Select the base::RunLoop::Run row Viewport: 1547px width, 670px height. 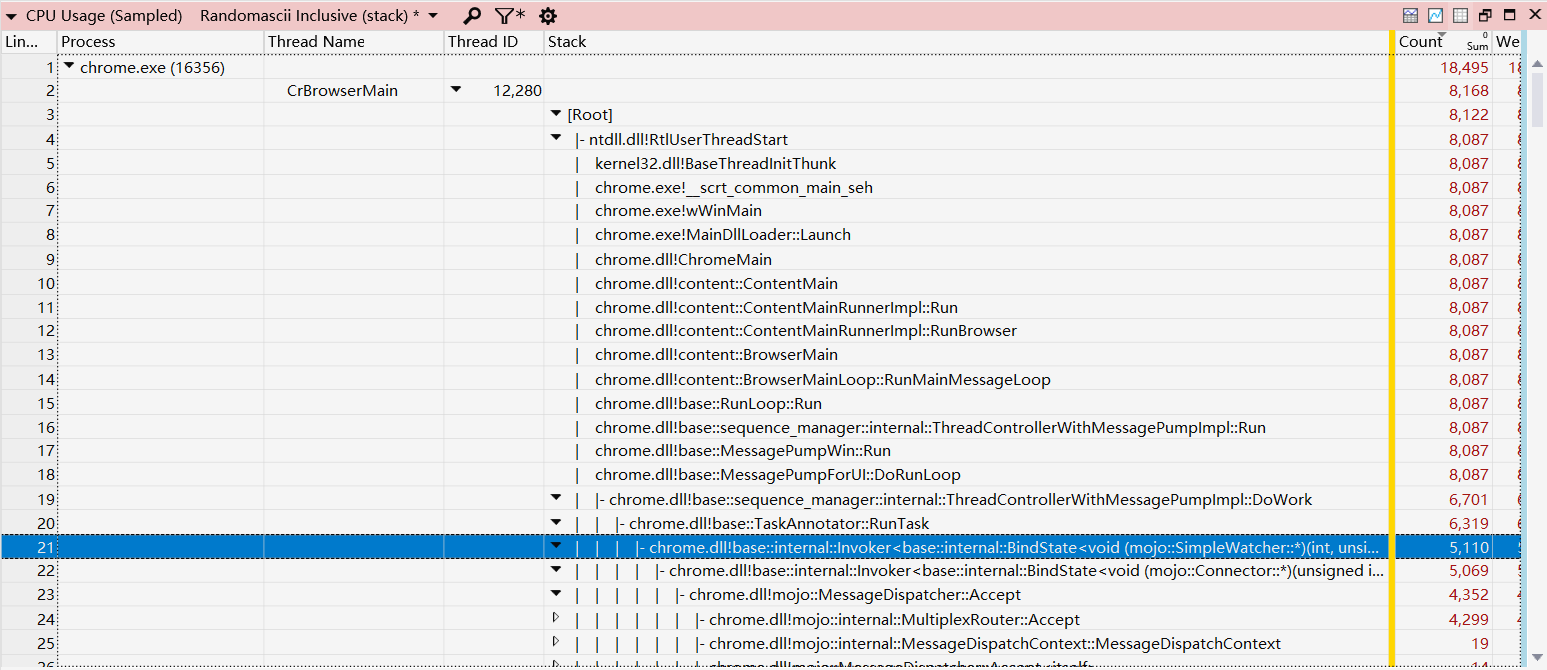[760, 403]
